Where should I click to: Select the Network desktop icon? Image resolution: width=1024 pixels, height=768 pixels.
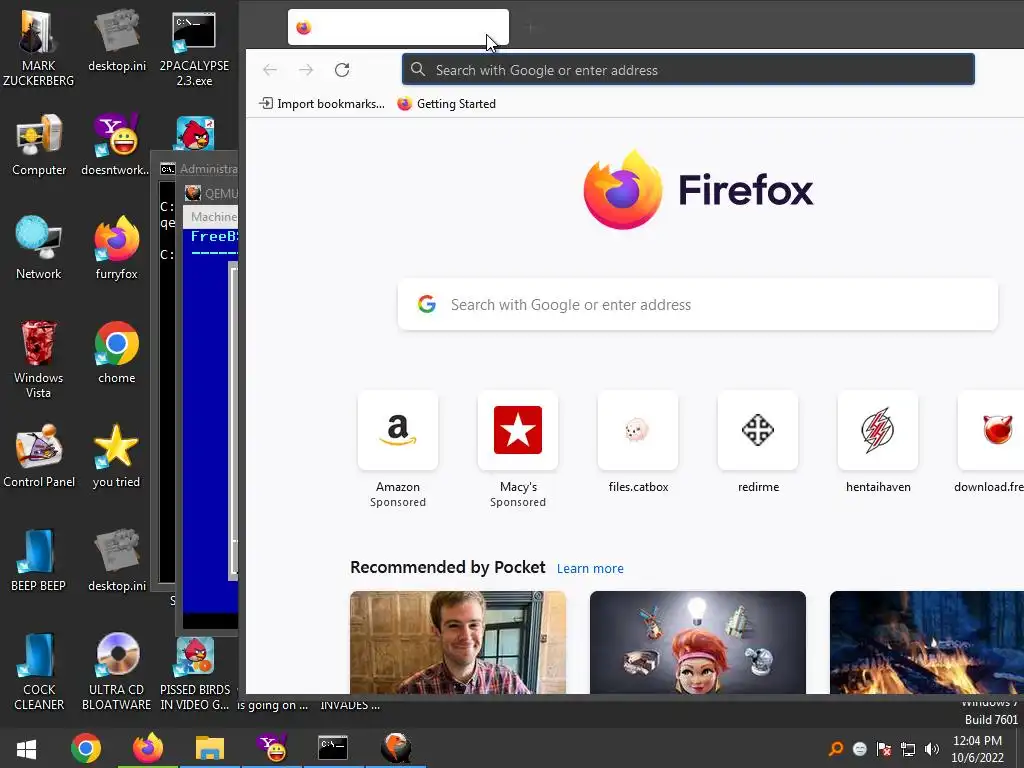(x=39, y=248)
